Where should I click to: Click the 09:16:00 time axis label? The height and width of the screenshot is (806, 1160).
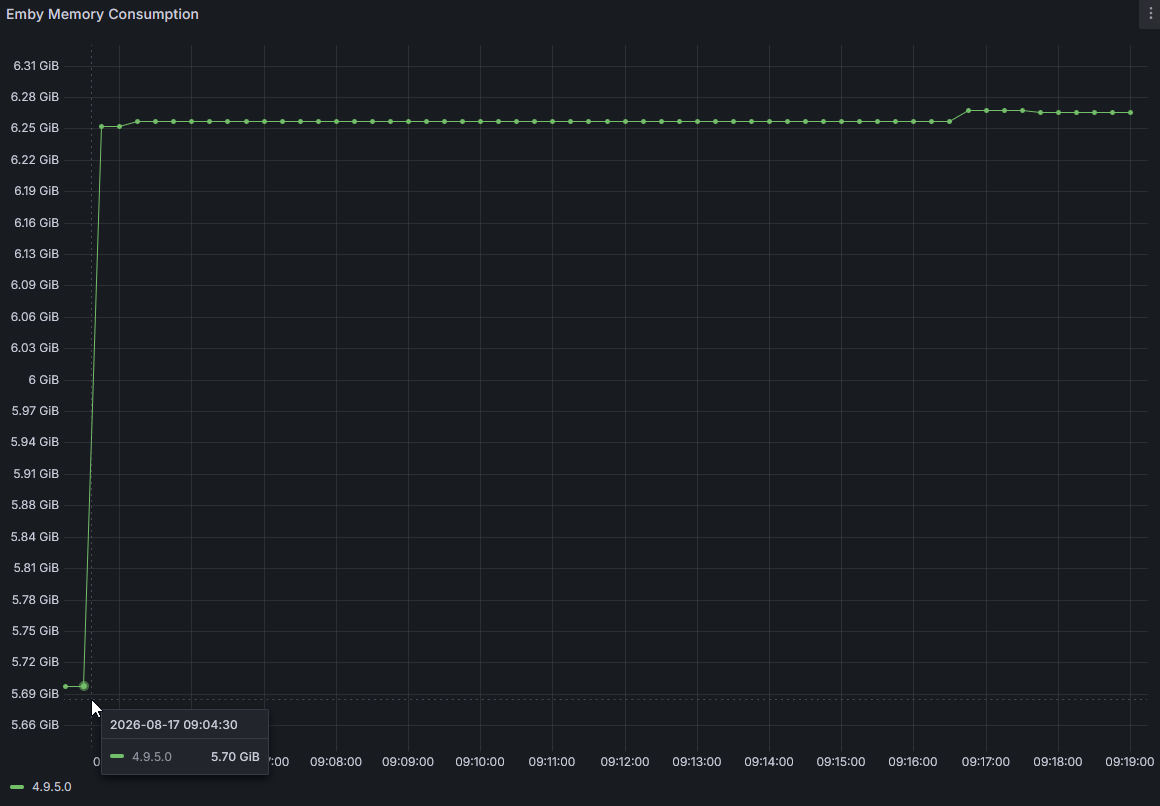[x=913, y=762]
